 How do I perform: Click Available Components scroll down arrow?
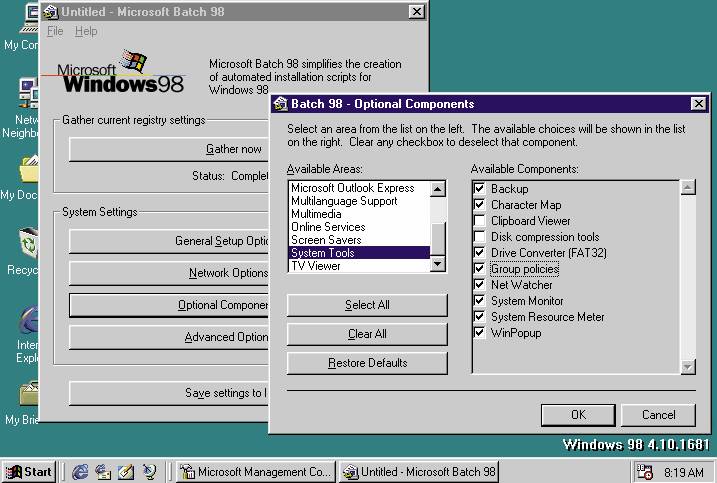click(688, 367)
